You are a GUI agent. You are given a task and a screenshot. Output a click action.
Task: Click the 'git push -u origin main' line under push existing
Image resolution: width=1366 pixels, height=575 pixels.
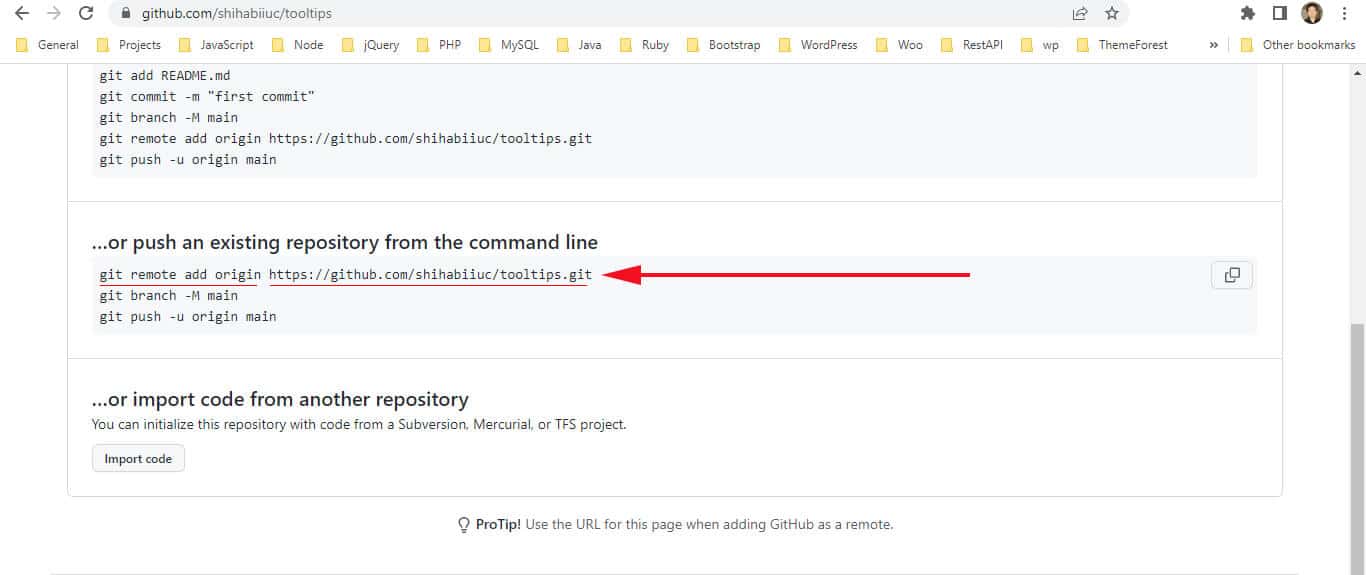(187, 316)
